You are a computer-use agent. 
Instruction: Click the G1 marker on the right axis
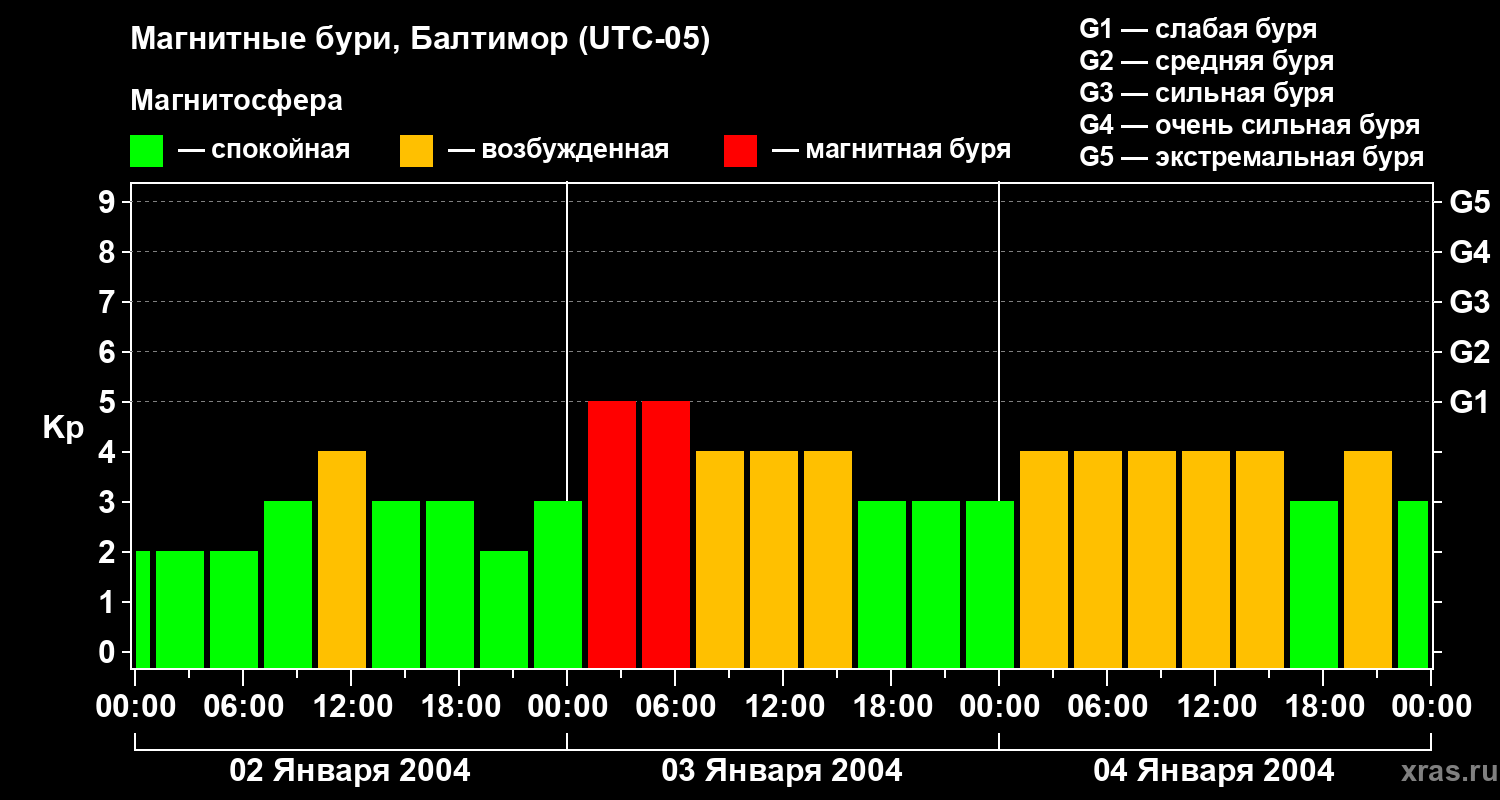click(x=1469, y=403)
